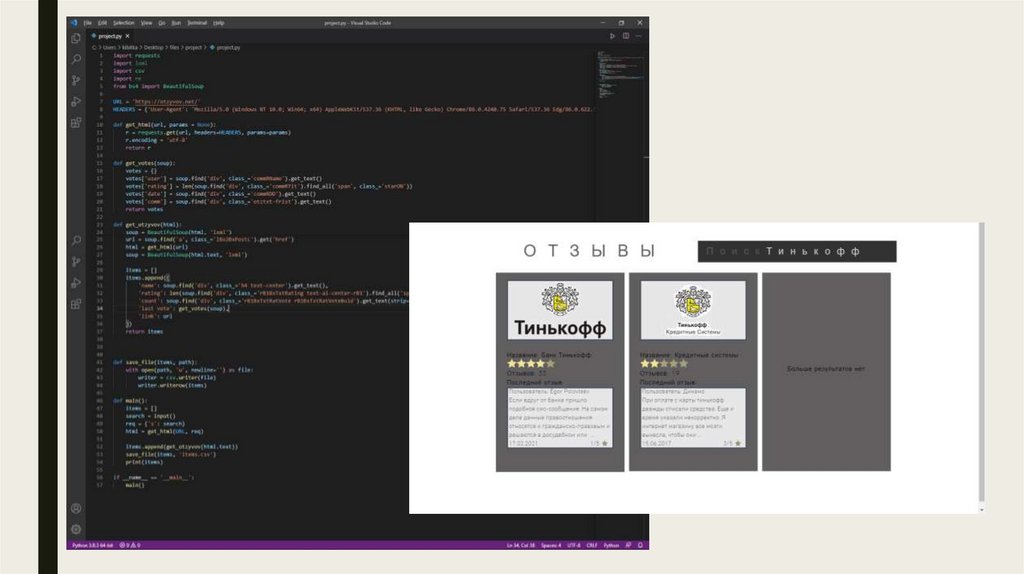This screenshot has width=1024, height=574.
Task: Run the Python file with play icon
Action: point(613,36)
